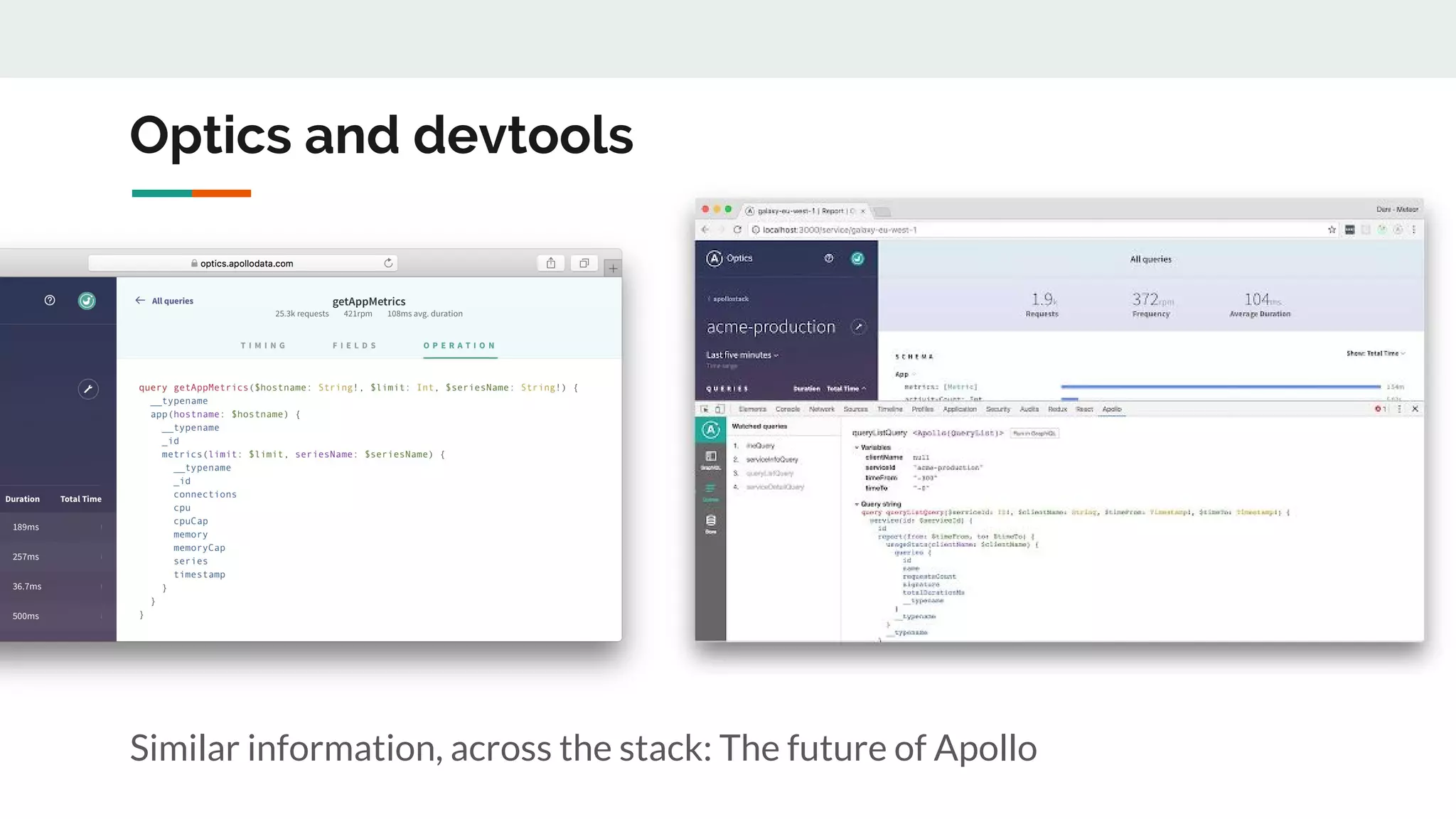Click the devtools error count indicator
This screenshot has height=819, width=1456.
[x=1381, y=409]
